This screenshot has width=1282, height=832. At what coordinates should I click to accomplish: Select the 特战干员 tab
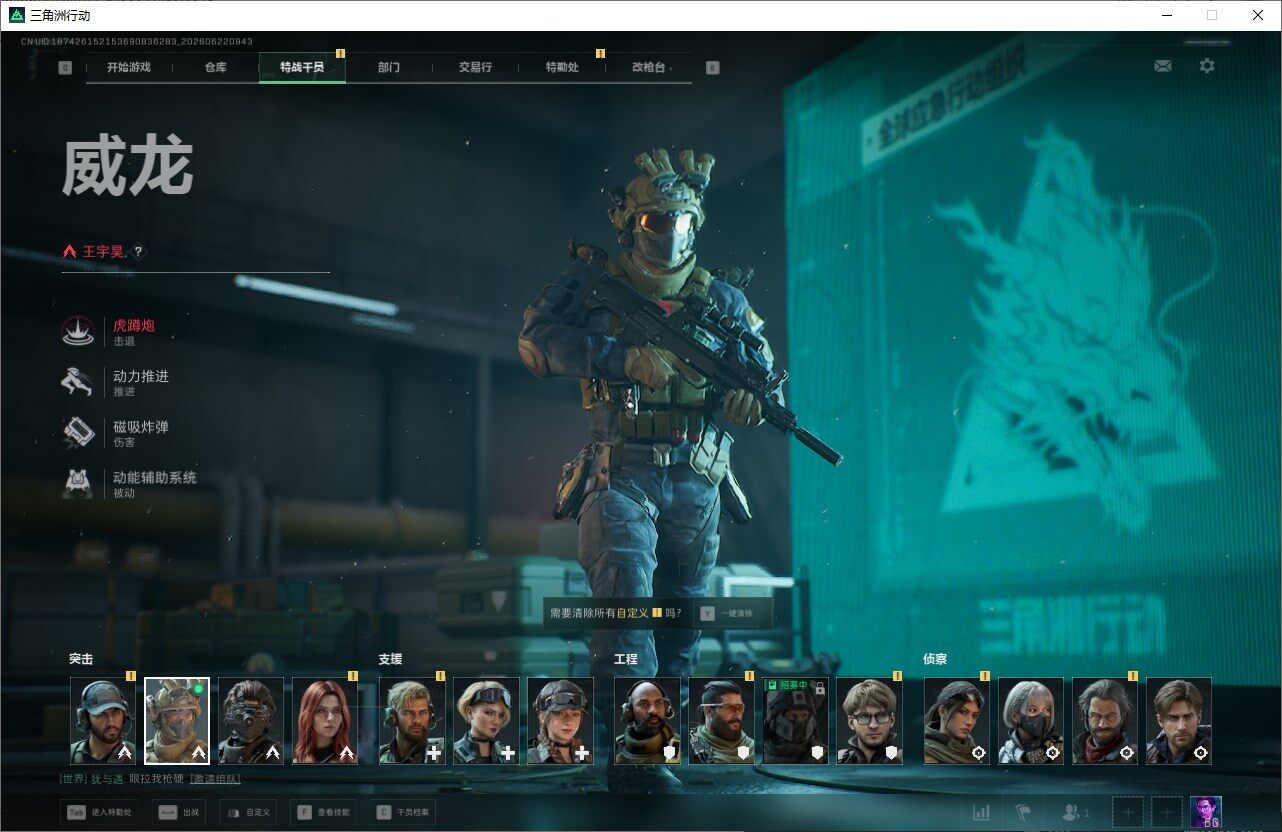tap(302, 67)
